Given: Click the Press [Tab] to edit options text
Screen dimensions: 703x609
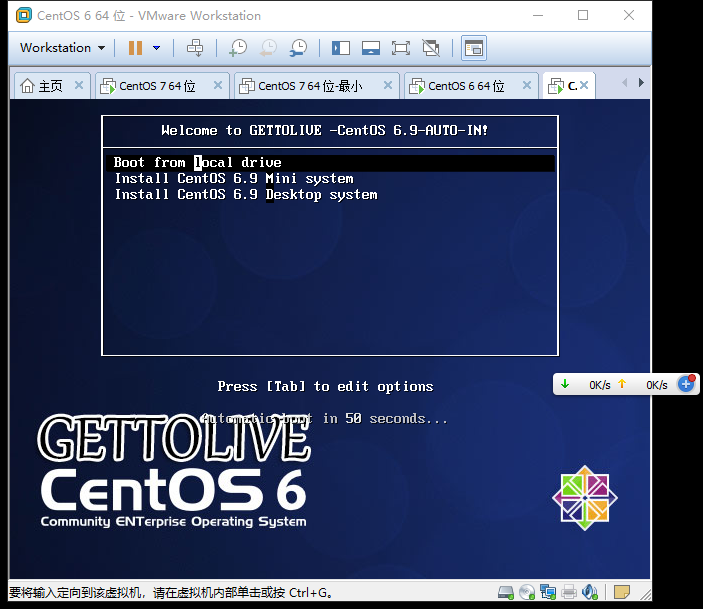Looking at the screenshot, I should pyautogui.click(x=325, y=387).
